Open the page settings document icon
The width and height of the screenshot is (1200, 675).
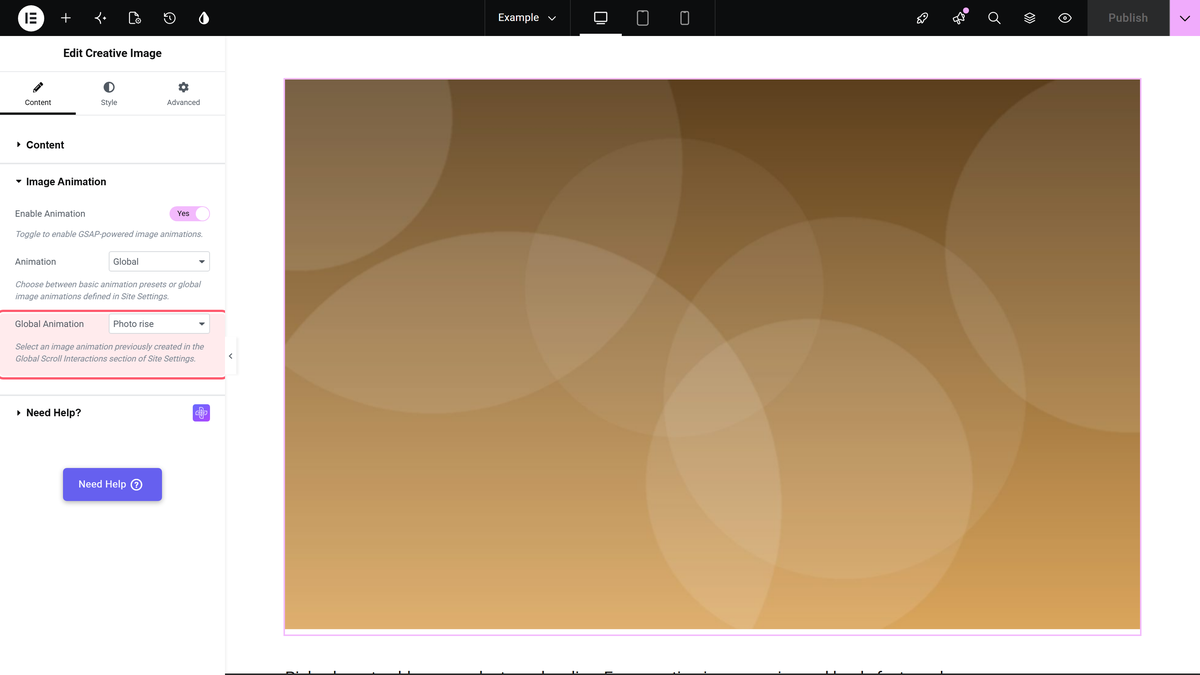pyautogui.click(x=135, y=18)
